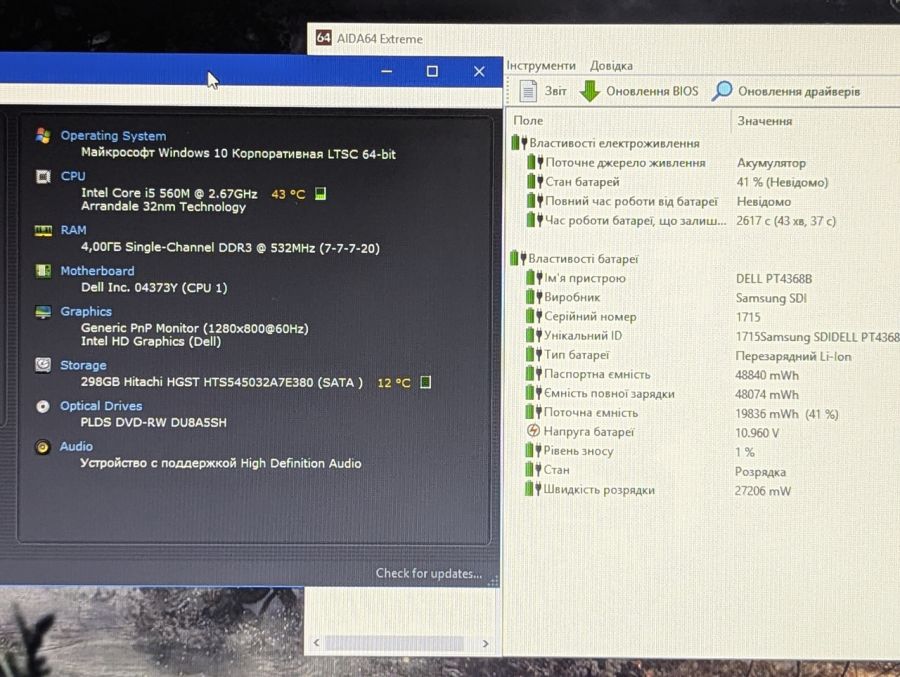Click the AIDA64 Extreme title bar logo
The width and height of the screenshot is (900, 677).
324,38
